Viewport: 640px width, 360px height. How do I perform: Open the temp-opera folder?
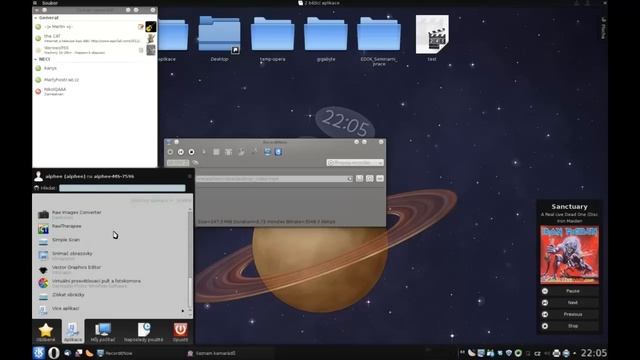point(272,39)
